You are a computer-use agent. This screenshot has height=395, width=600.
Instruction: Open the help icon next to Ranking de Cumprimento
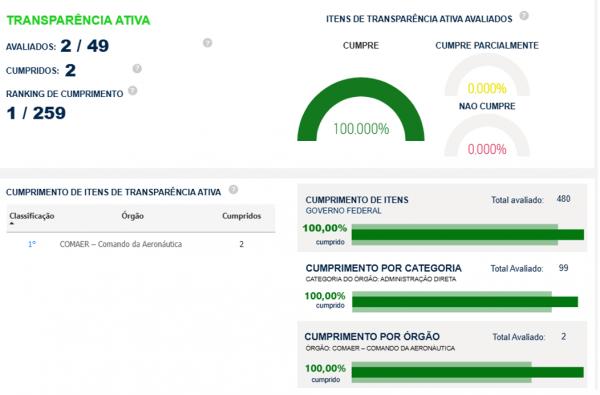132,91
